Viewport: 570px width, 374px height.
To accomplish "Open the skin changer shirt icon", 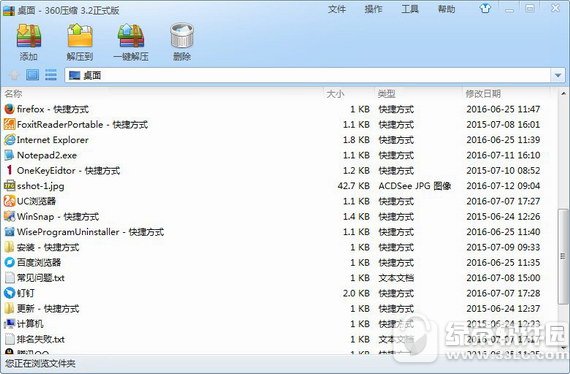I will (x=485, y=8).
